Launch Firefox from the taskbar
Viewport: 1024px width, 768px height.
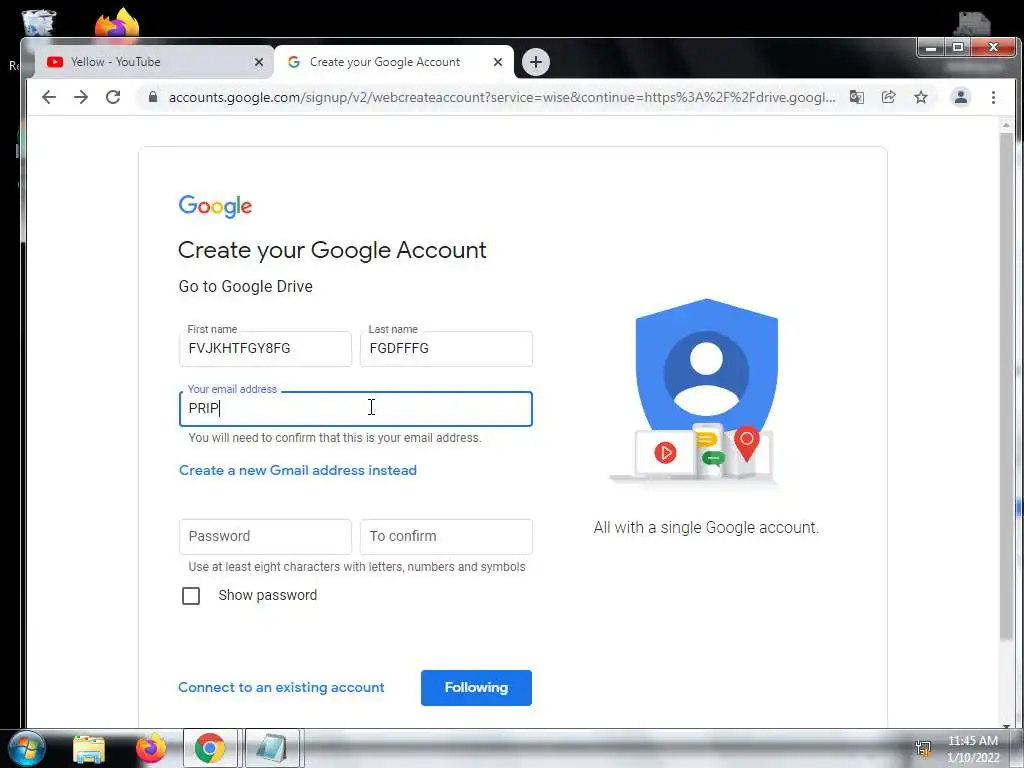tap(150, 748)
